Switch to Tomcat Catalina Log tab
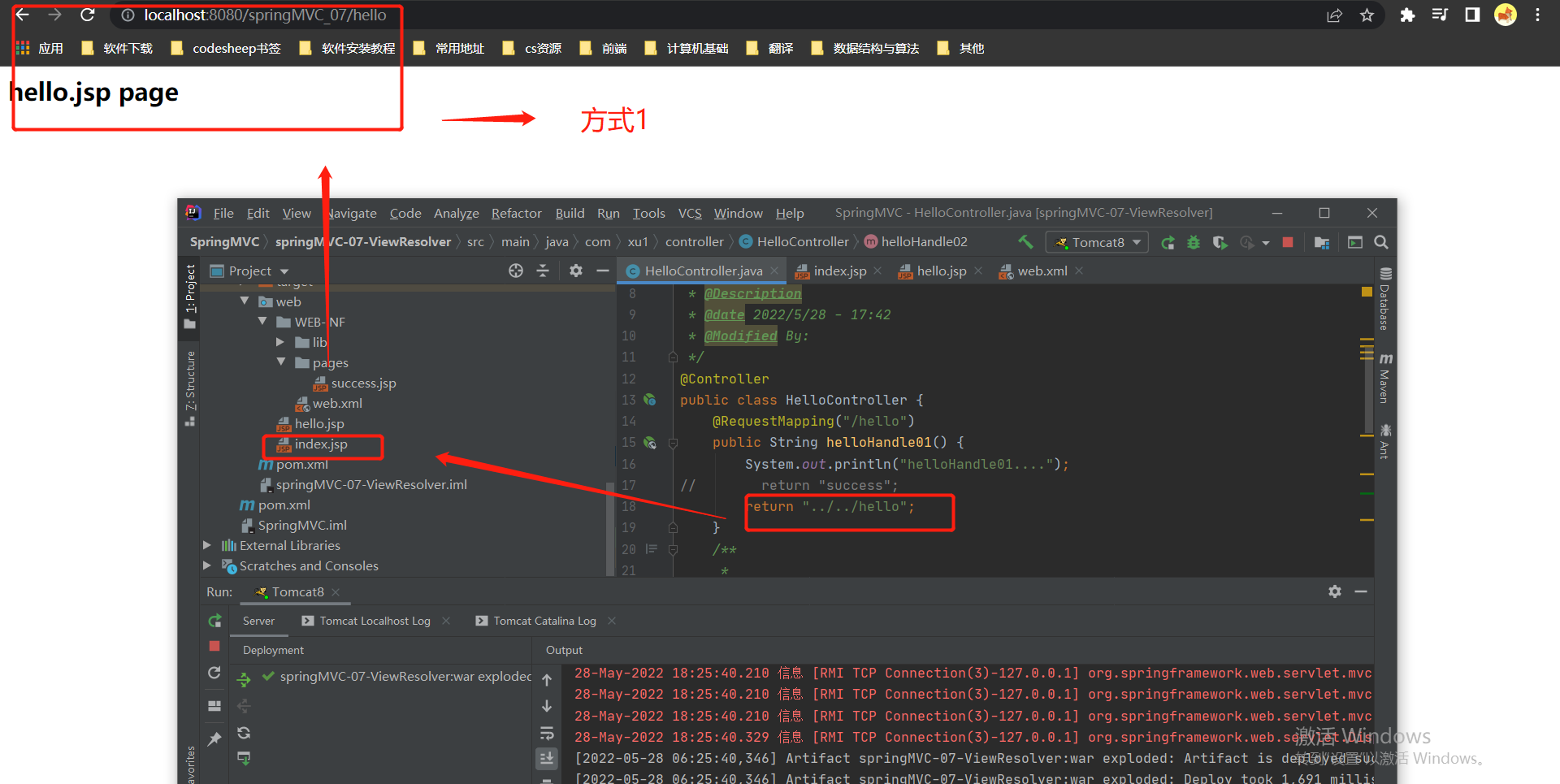1560x784 pixels. click(x=536, y=621)
